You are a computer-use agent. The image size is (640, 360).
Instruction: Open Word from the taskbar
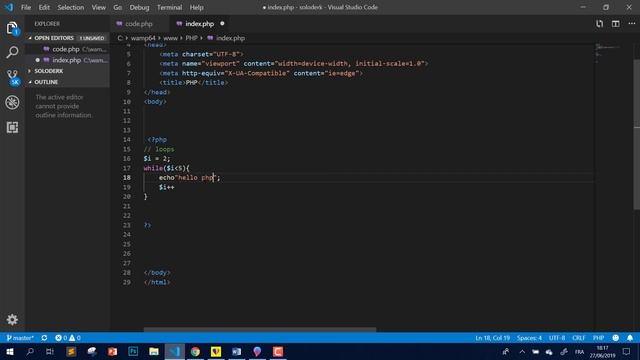point(236,351)
